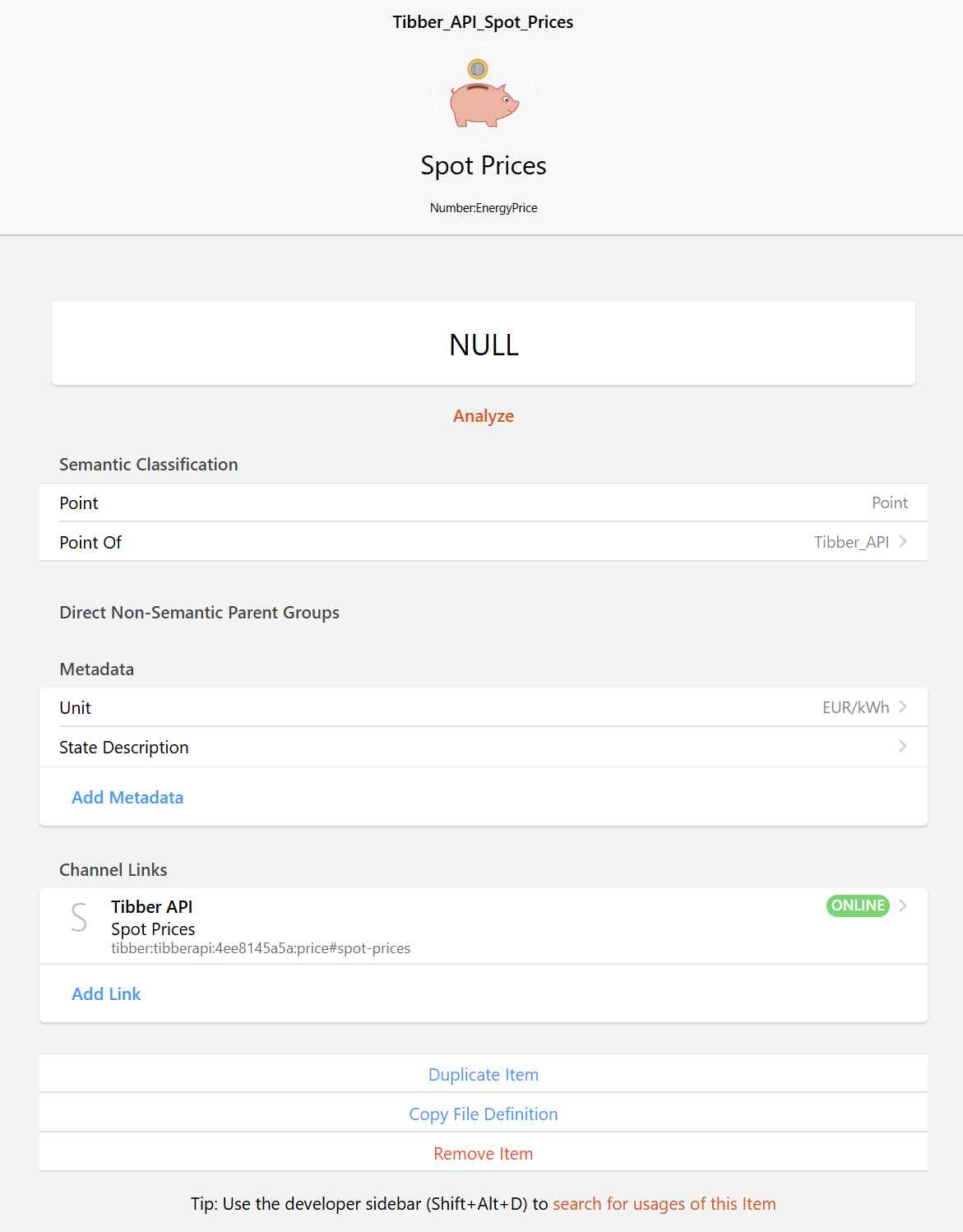
Task: Click the Tibber API channel S icon
Action: coord(79,917)
